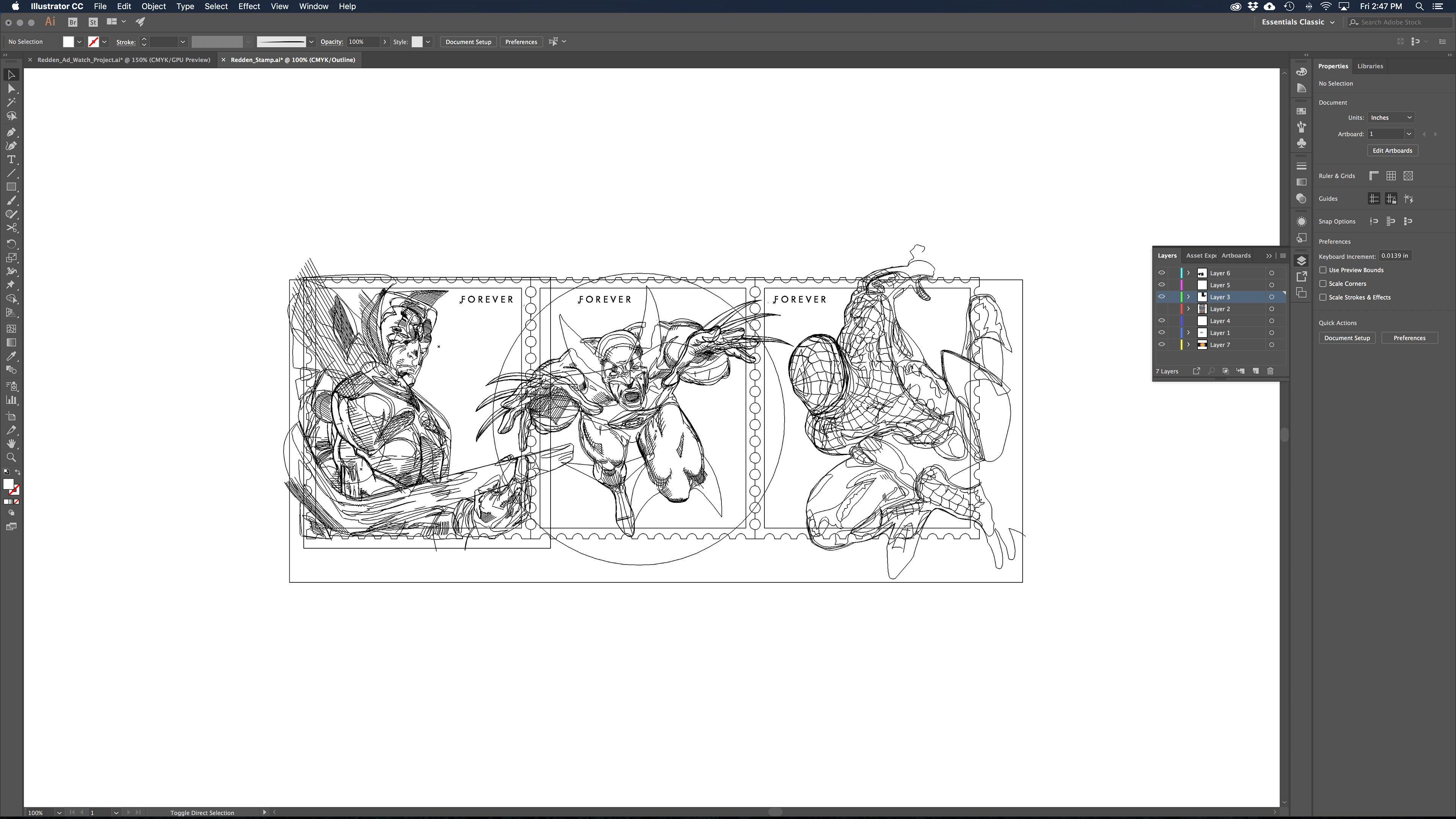The height and width of the screenshot is (819, 1456).
Task: Select the Pen tool
Action: pyautogui.click(x=11, y=132)
